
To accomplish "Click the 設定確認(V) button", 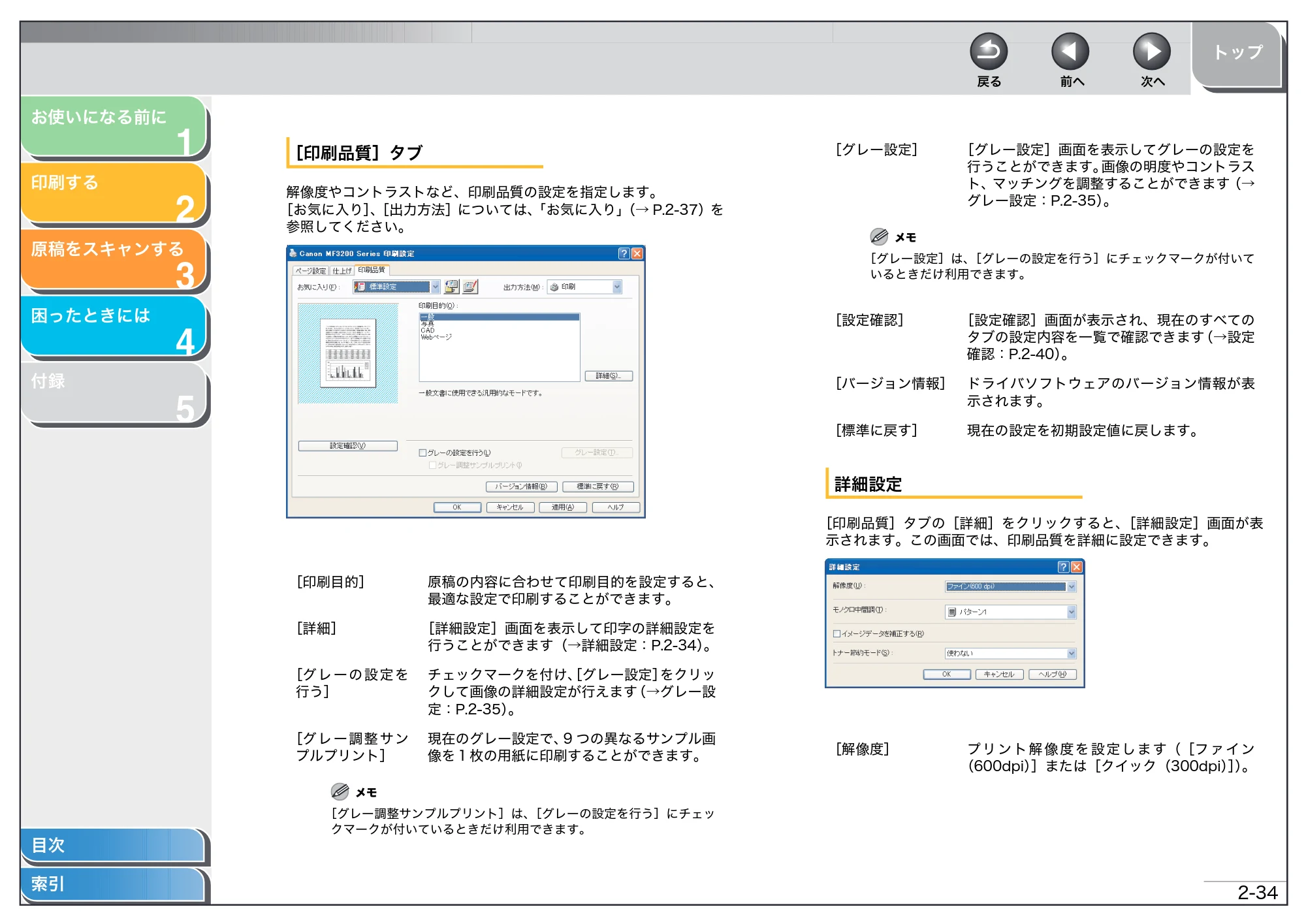I will 347,446.
